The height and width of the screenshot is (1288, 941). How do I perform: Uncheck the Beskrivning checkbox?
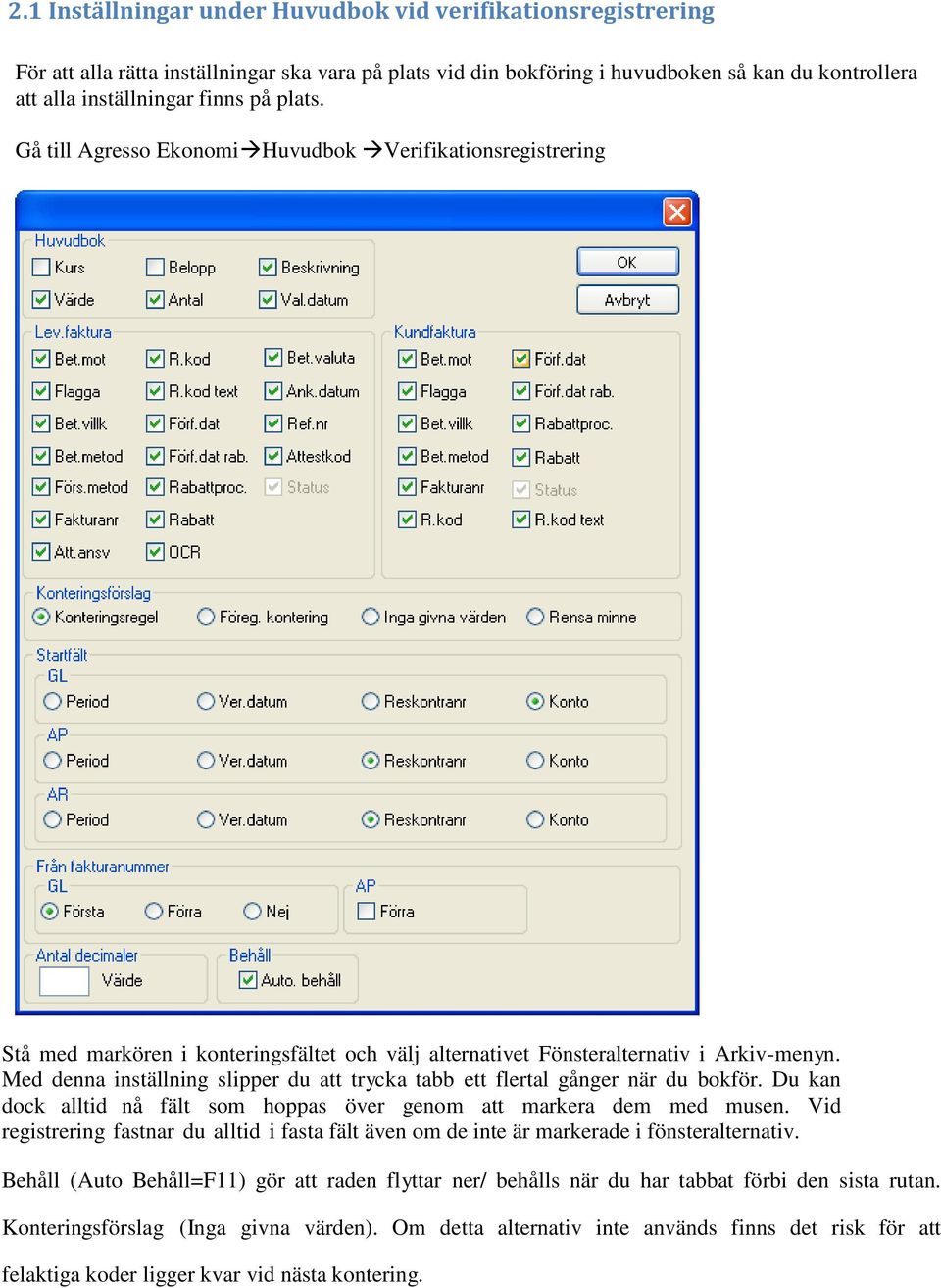pyautogui.click(x=268, y=268)
